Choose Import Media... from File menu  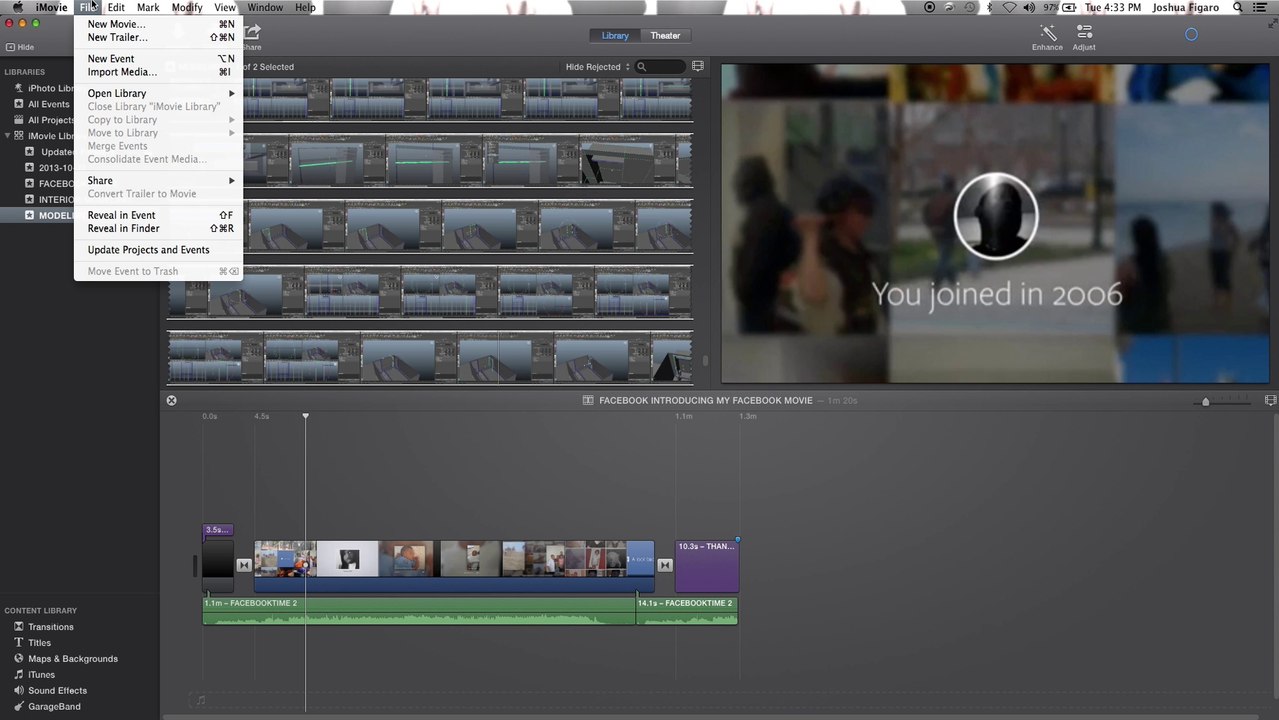160,72
